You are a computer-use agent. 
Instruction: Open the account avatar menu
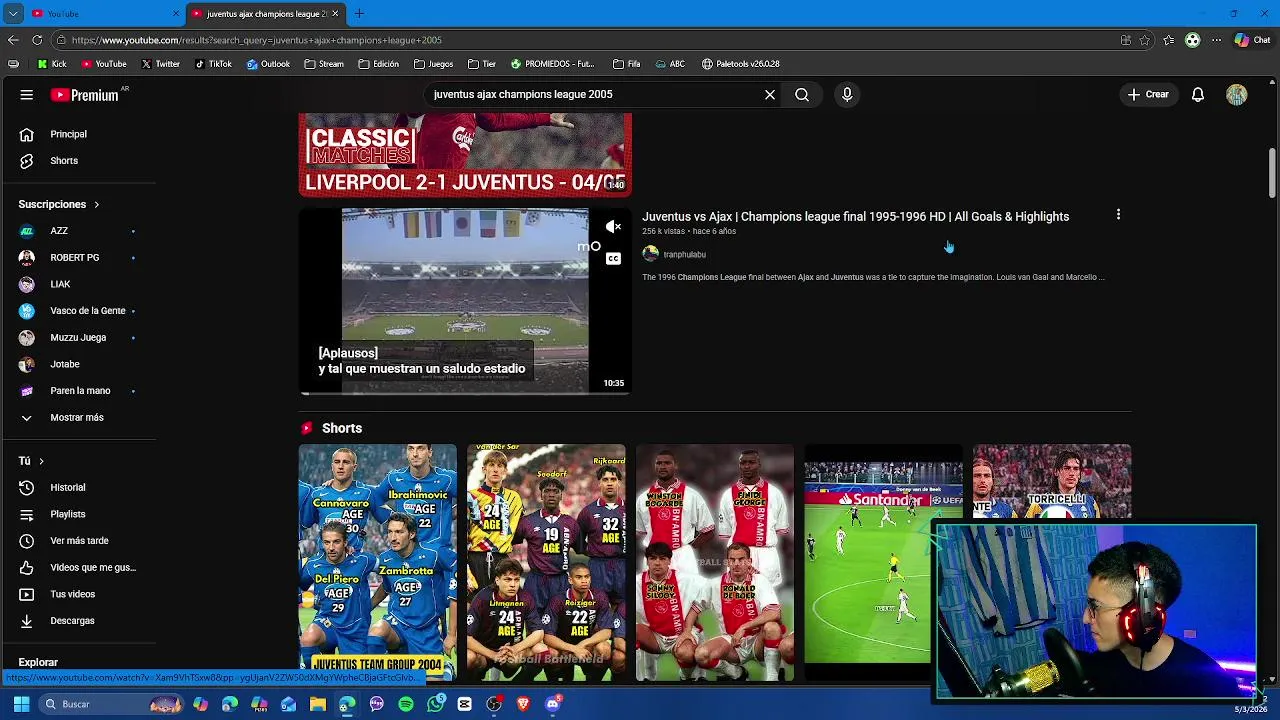[x=1237, y=95]
